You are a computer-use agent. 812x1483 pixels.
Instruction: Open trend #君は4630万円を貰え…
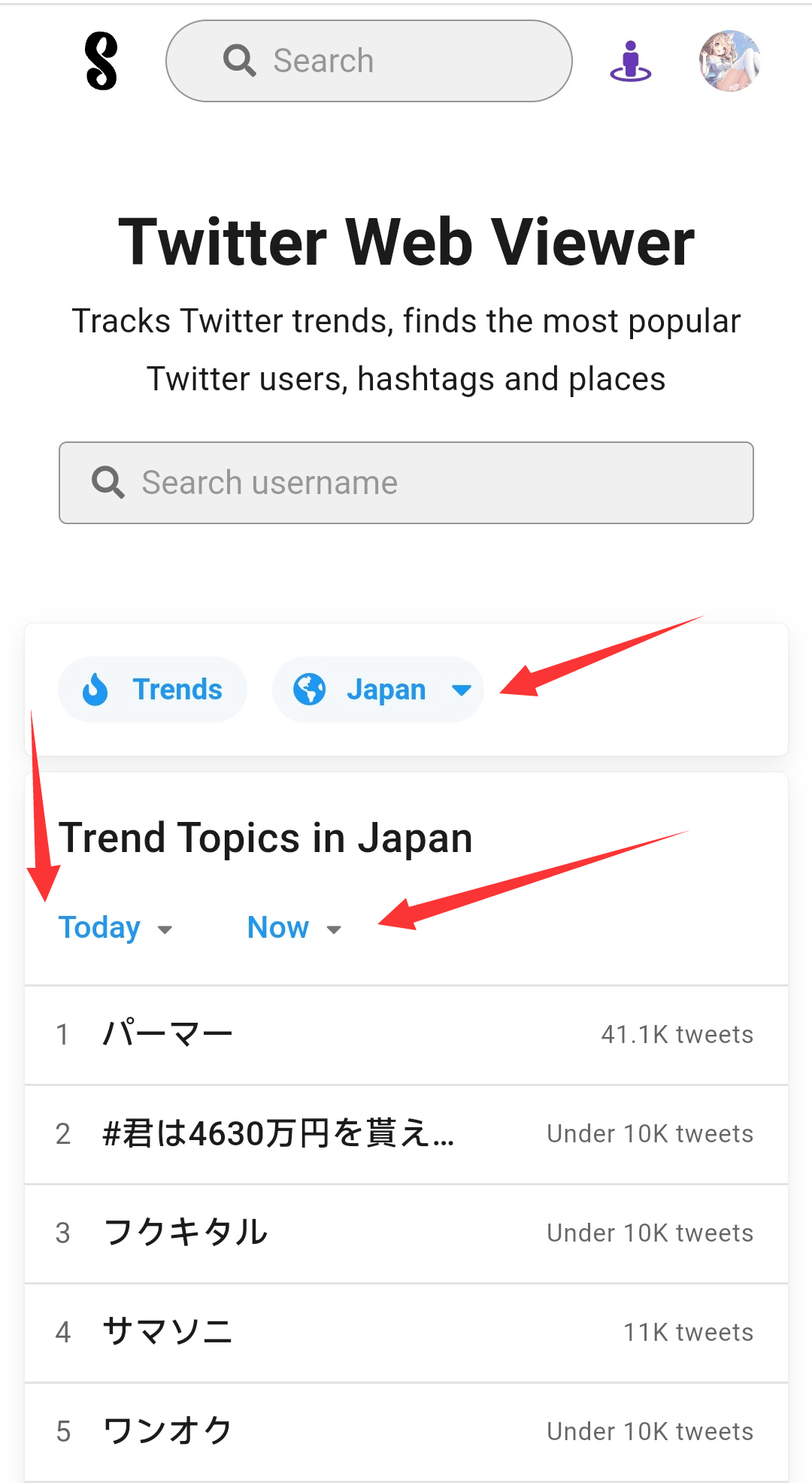pos(406,1134)
